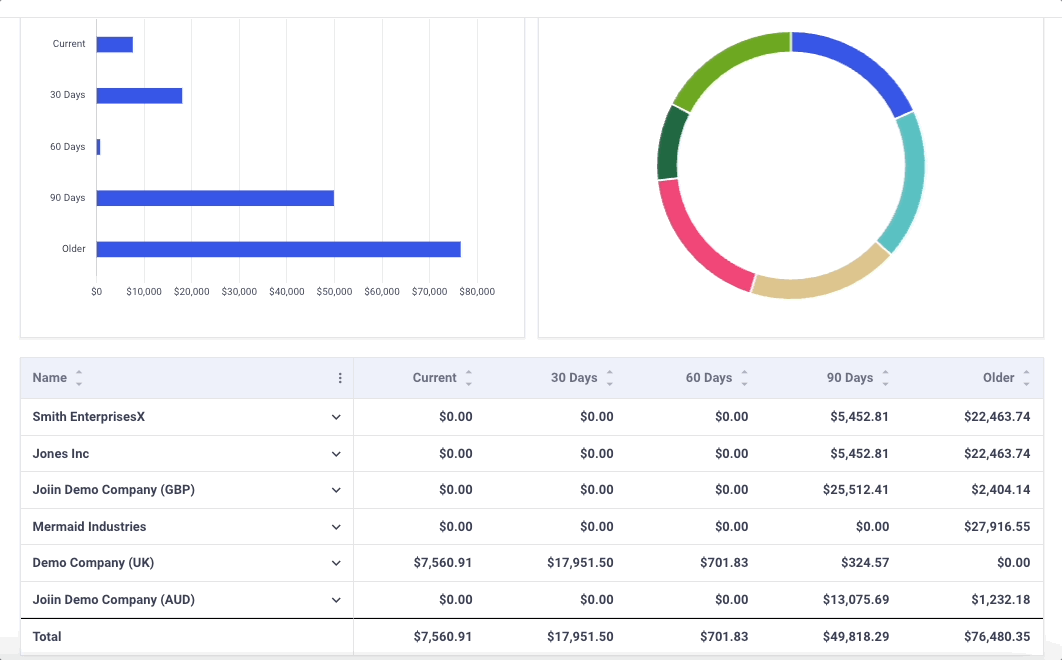This screenshot has height=660, width=1062.
Task: Click the 30 Days bar in the chart
Action: [140, 96]
